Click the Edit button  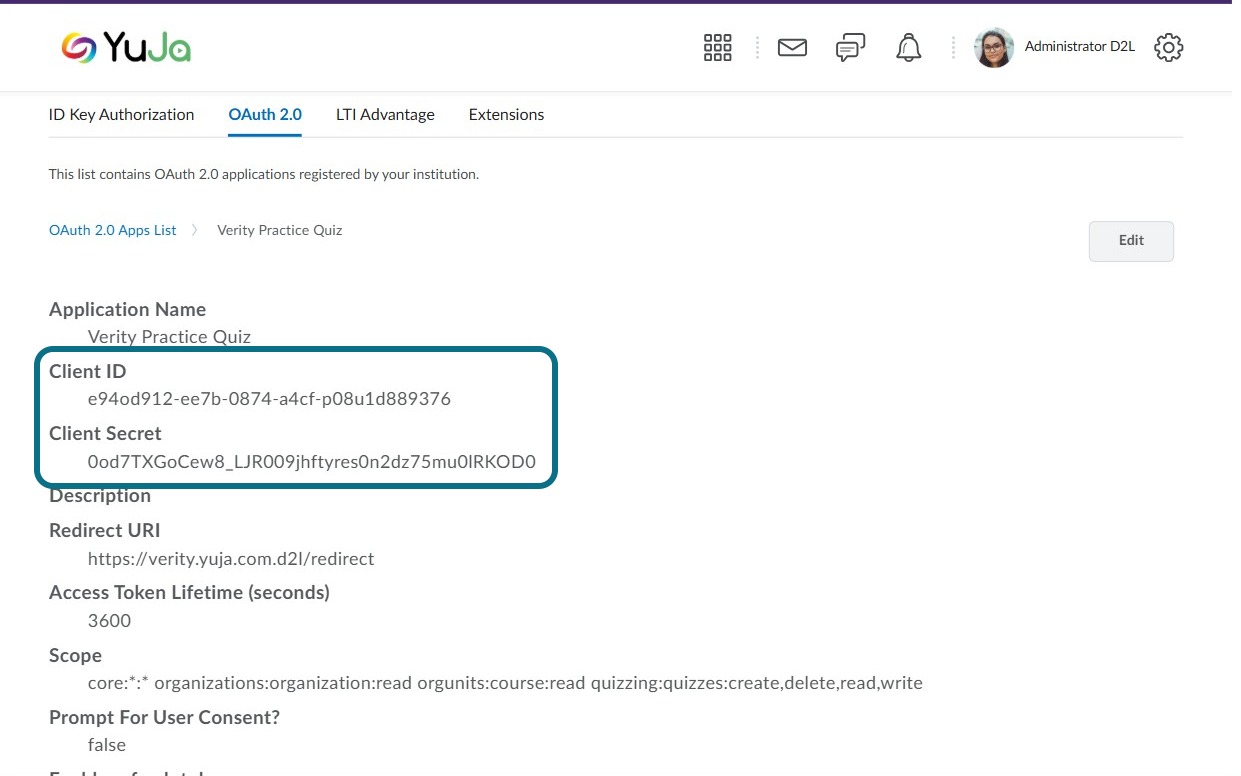(x=1131, y=241)
